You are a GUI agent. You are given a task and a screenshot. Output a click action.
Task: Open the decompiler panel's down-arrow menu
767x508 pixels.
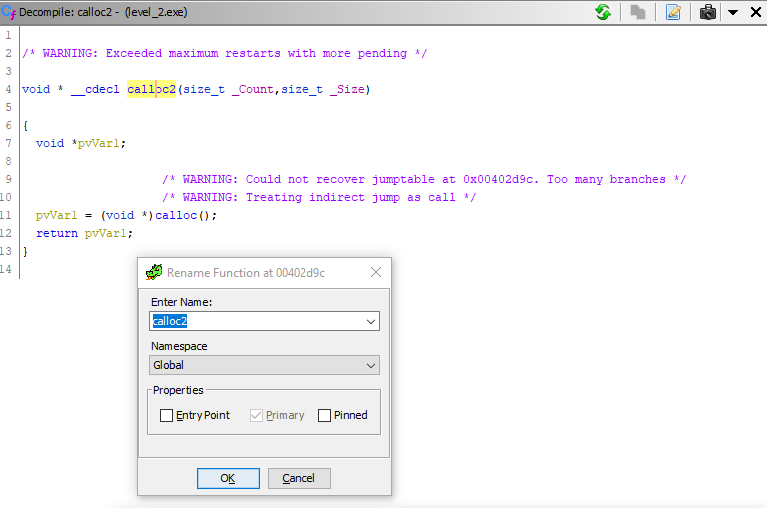tap(733, 12)
